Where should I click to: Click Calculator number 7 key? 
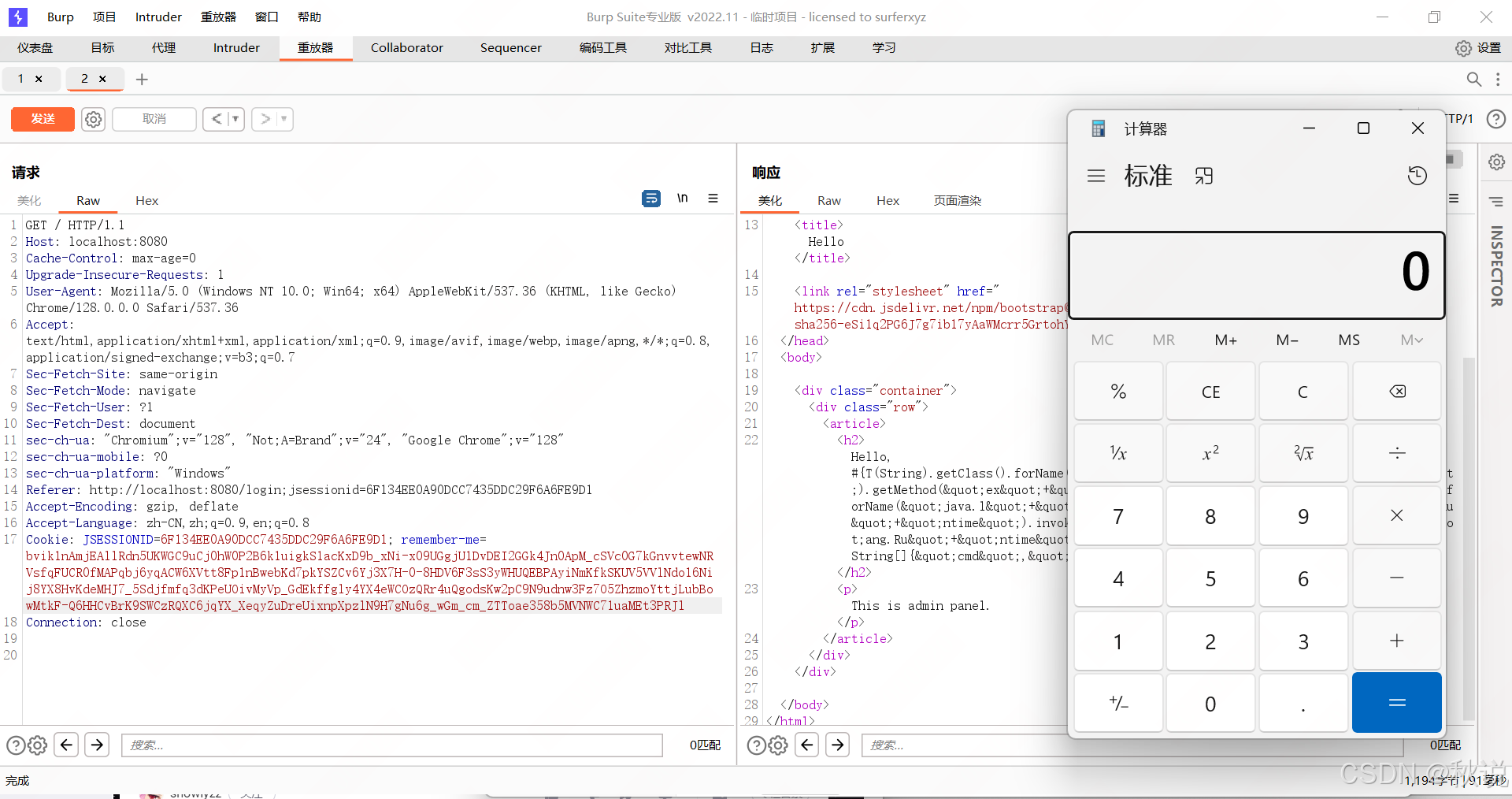(x=1118, y=516)
